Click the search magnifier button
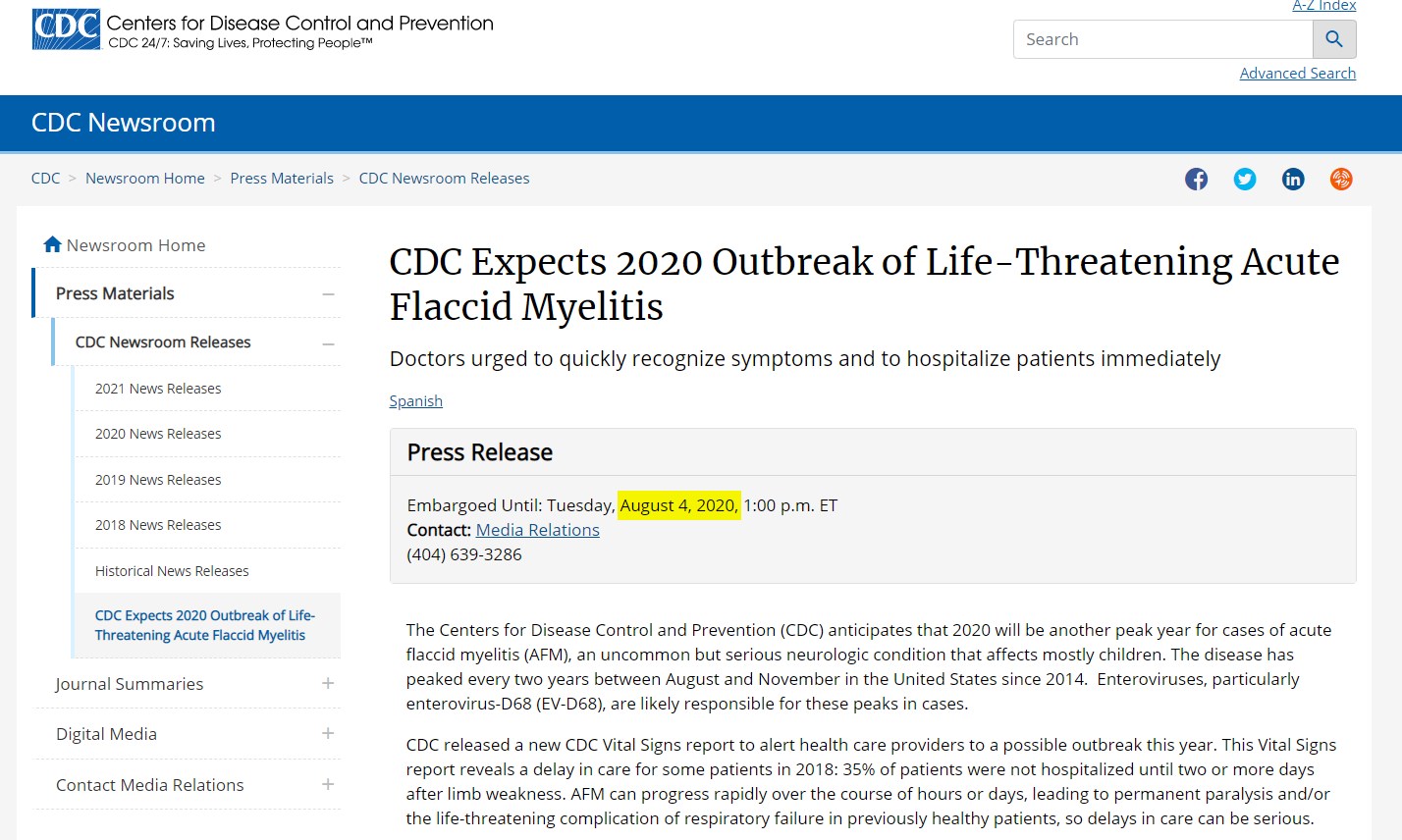Screen dimensions: 1402x840 point(1334,39)
